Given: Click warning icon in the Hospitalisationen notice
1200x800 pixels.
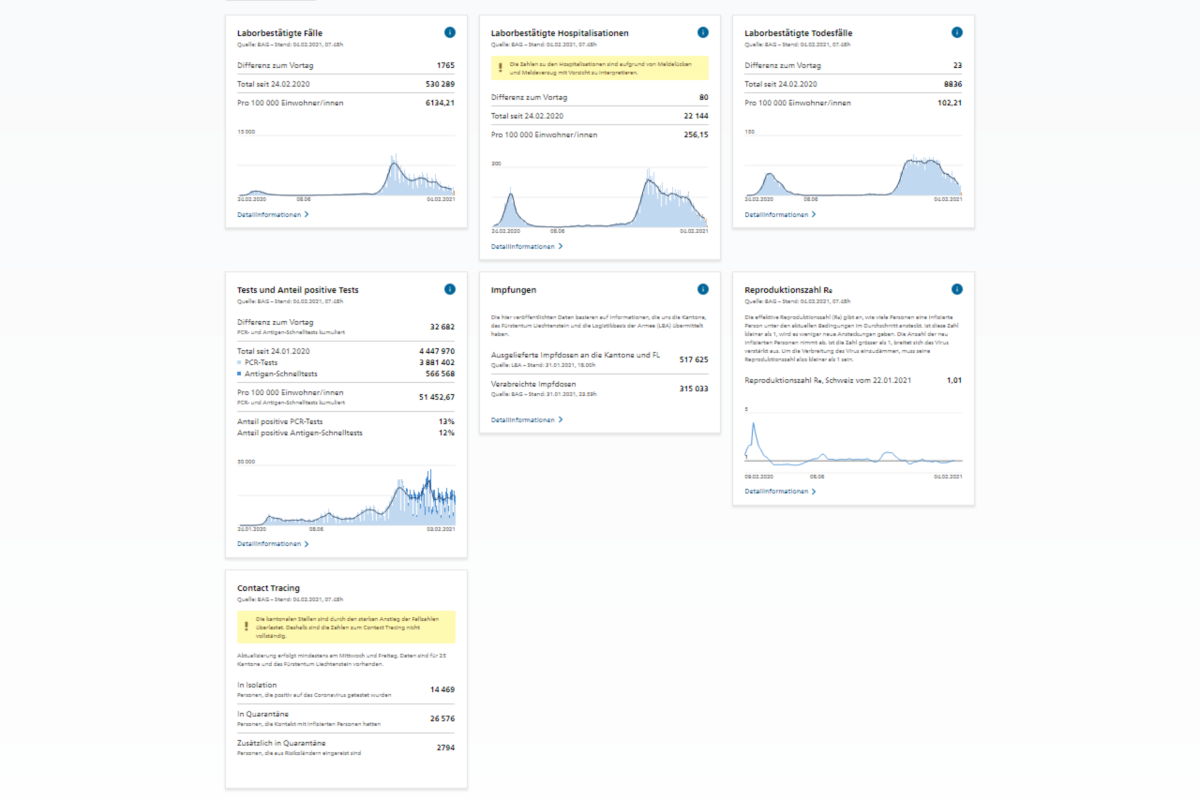Looking at the screenshot, I should (500, 67).
